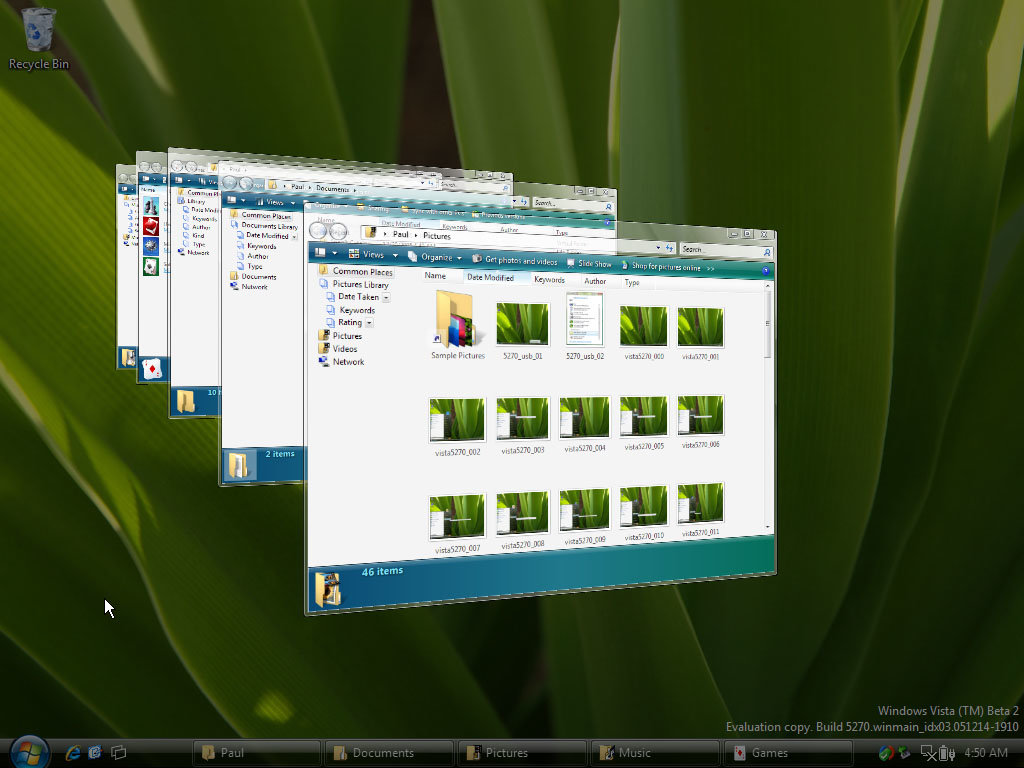This screenshot has height=768, width=1024.
Task: Expand the Rating filter arrow
Action: click(369, 323)
